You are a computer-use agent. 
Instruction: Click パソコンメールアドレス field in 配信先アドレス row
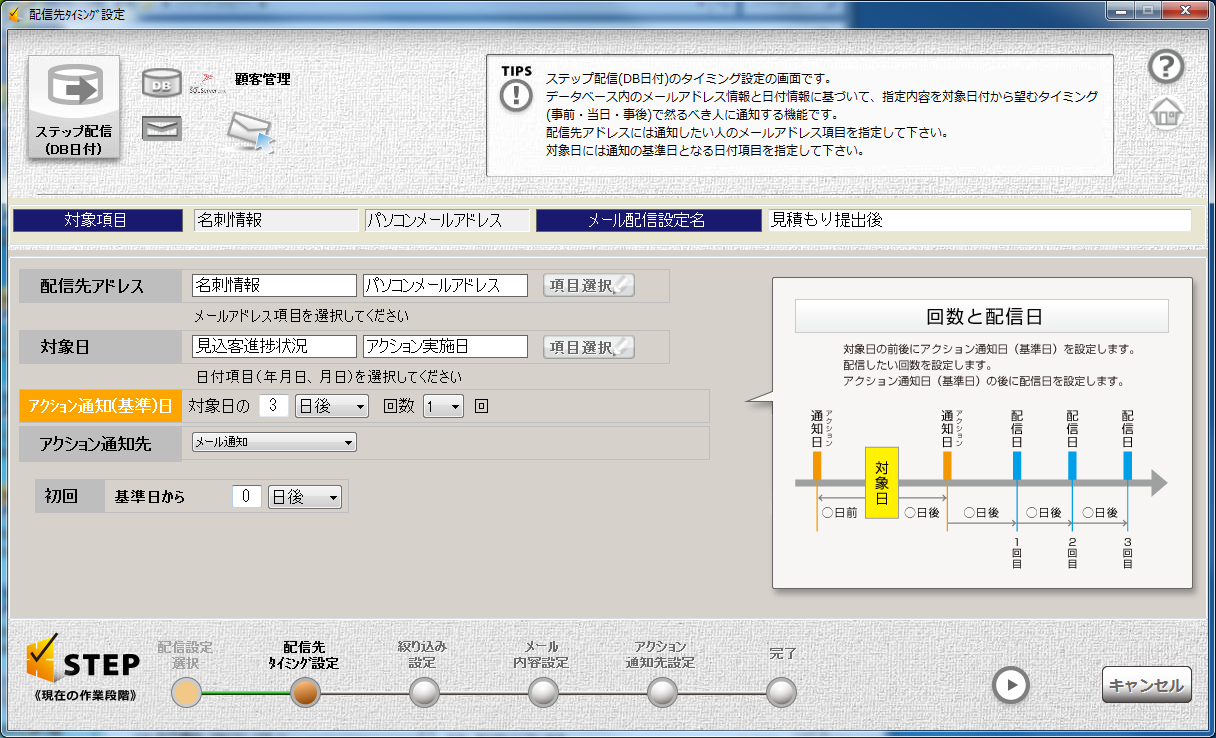(x=445, y=286)
